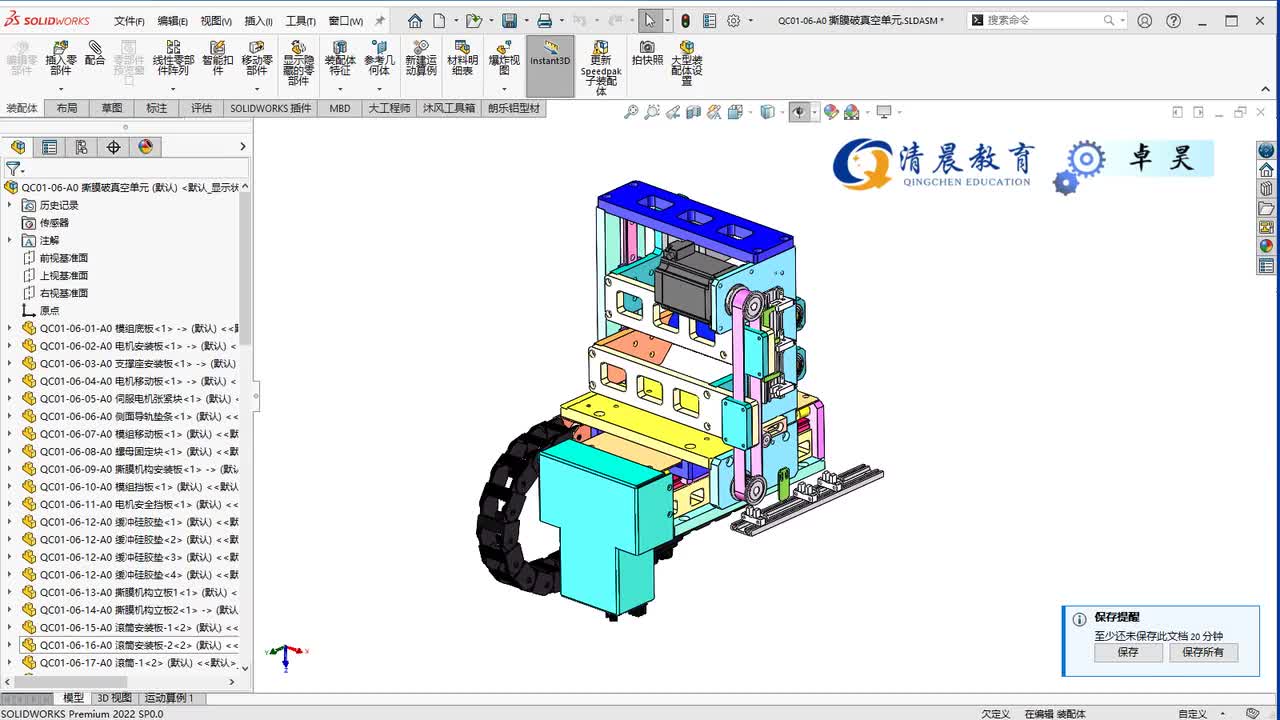Switch to the 评估 ribbon tab
Viewport: 1280px width, 720px height.
pyautogui.click(x=202, y=108)
